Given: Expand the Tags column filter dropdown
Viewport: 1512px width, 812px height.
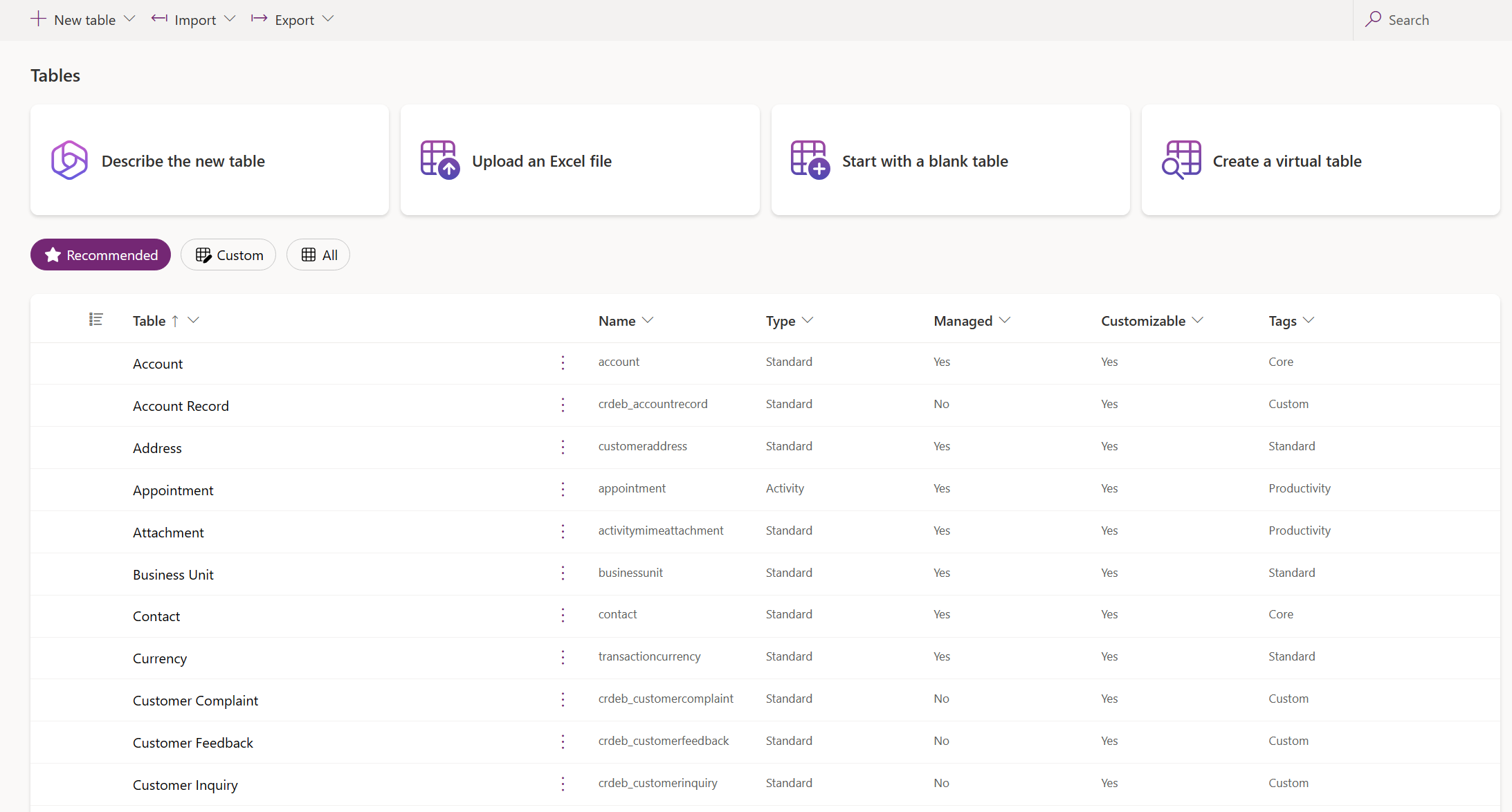Looking at the screenshot, I should [1310, 320].
